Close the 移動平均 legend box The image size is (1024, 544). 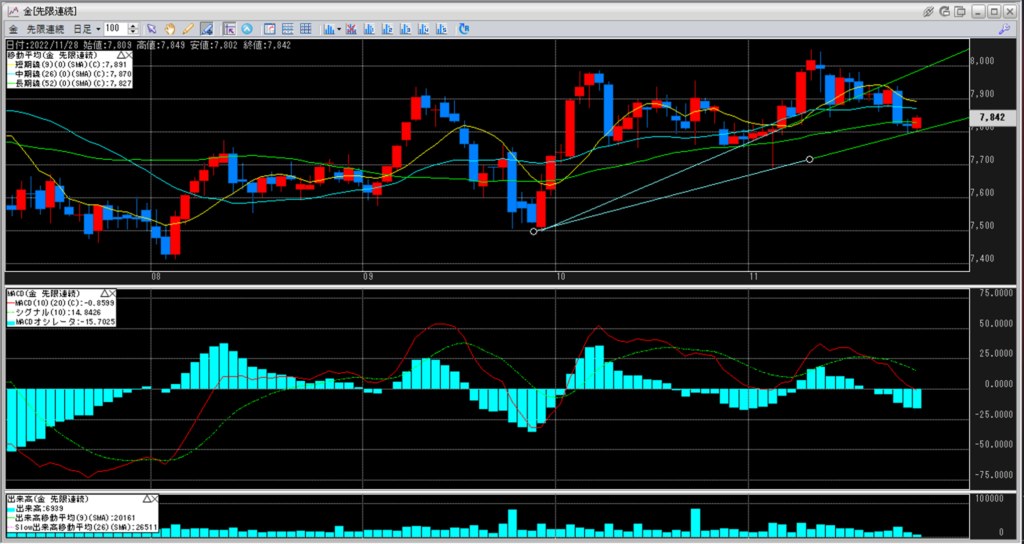point(129,56)
